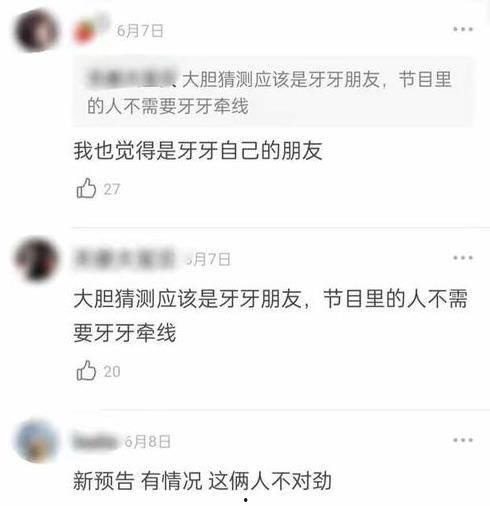Tap the comment 新预告 有情况 这俩人不对劲
Screen dimensions: 490x506
pyautogui.click(x=202, y=481)
